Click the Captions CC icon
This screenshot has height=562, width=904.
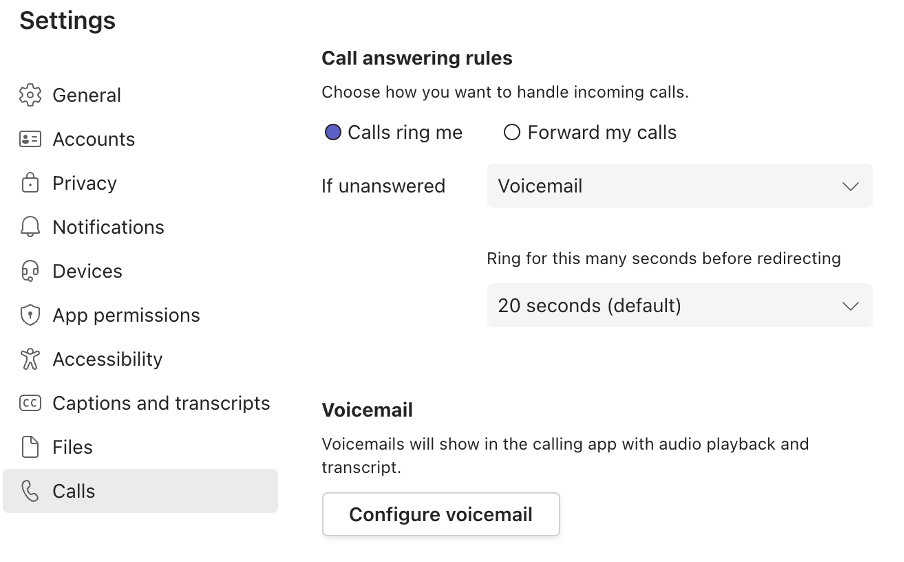pos(30,403)
